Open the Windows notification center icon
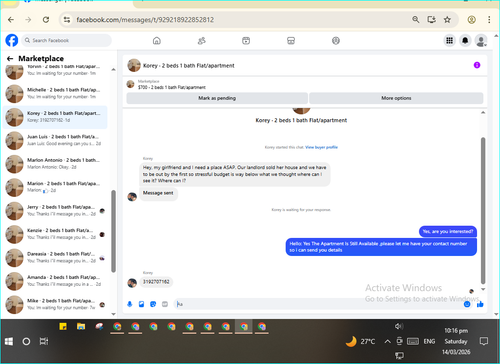 pyautogui.click(x=484, y=341)
